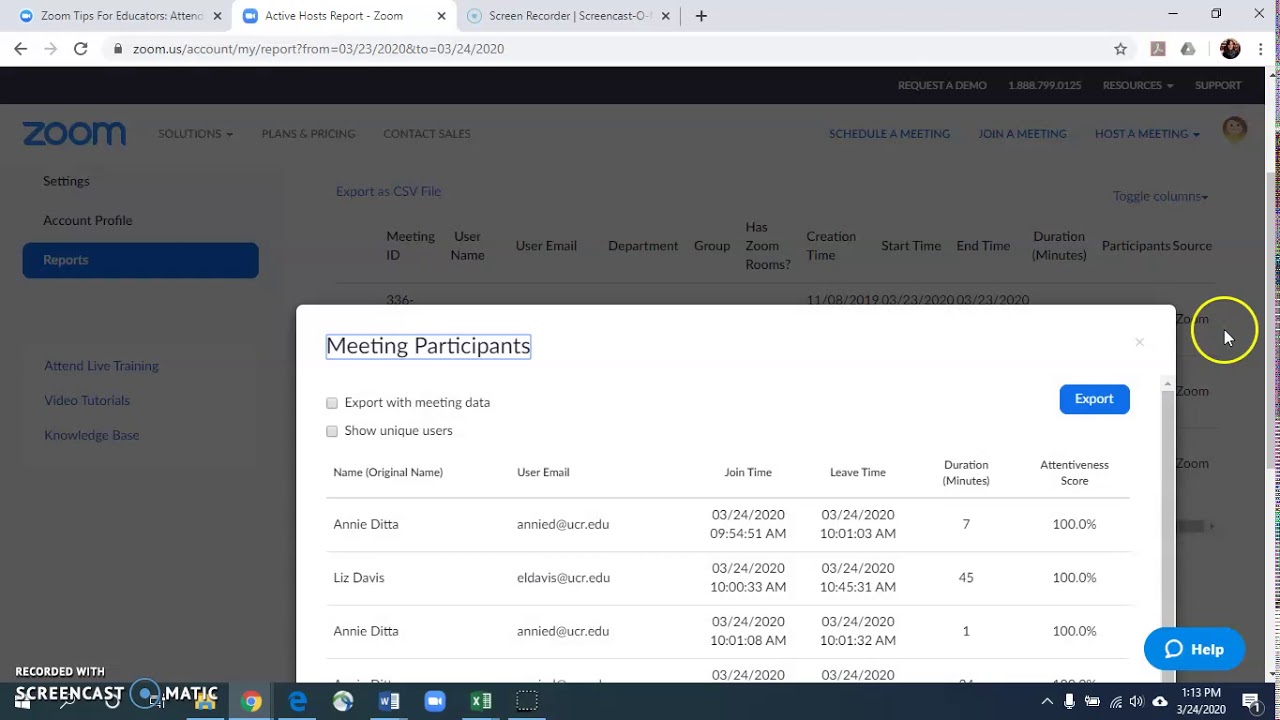Open the dashed-rectangle recorder taskbar icon
This screenshot has width=1280, height=720.
pyautogui.click(x=527, y=701)
